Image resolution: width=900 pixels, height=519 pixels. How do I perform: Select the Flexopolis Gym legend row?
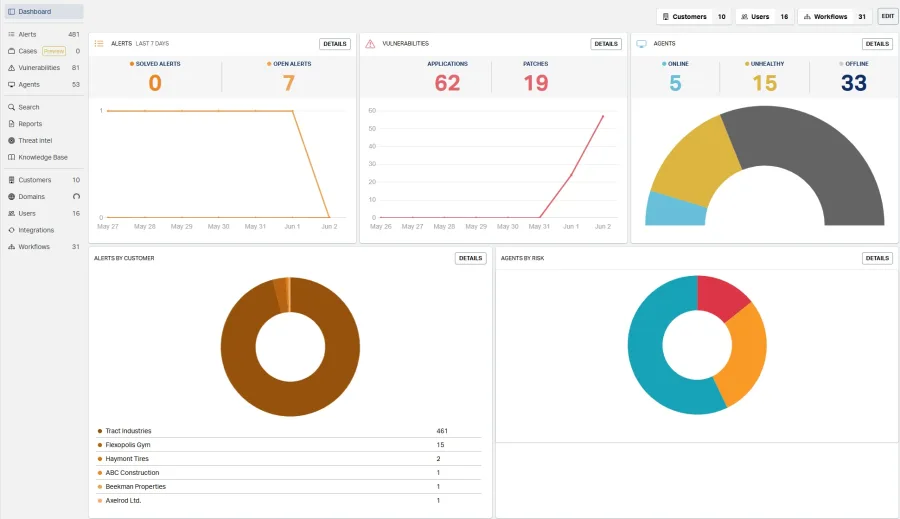pos(289,445)
